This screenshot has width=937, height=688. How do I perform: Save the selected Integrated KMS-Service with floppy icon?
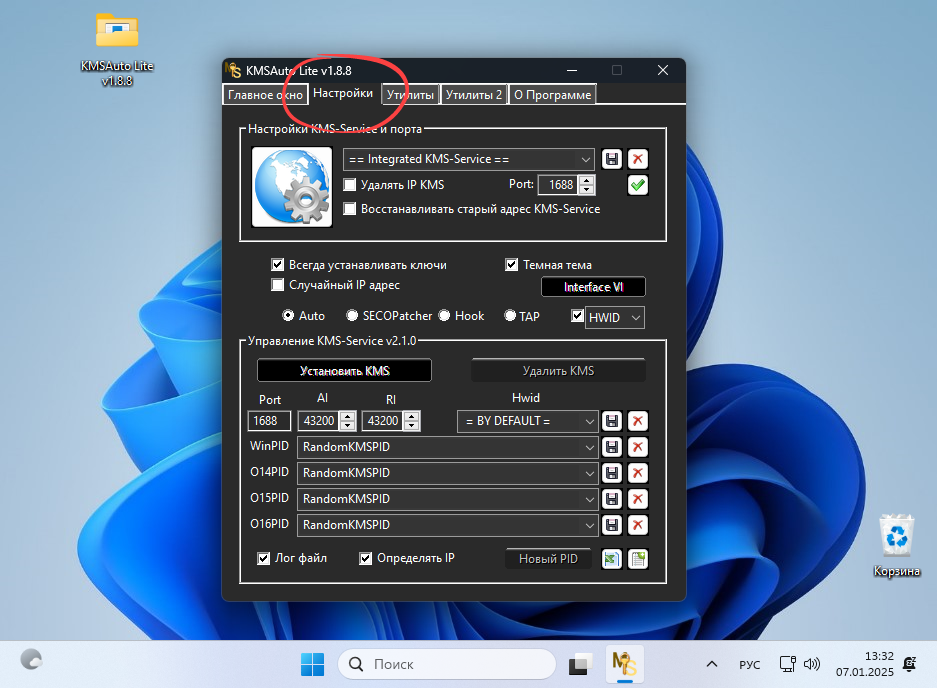pos(611,158)
